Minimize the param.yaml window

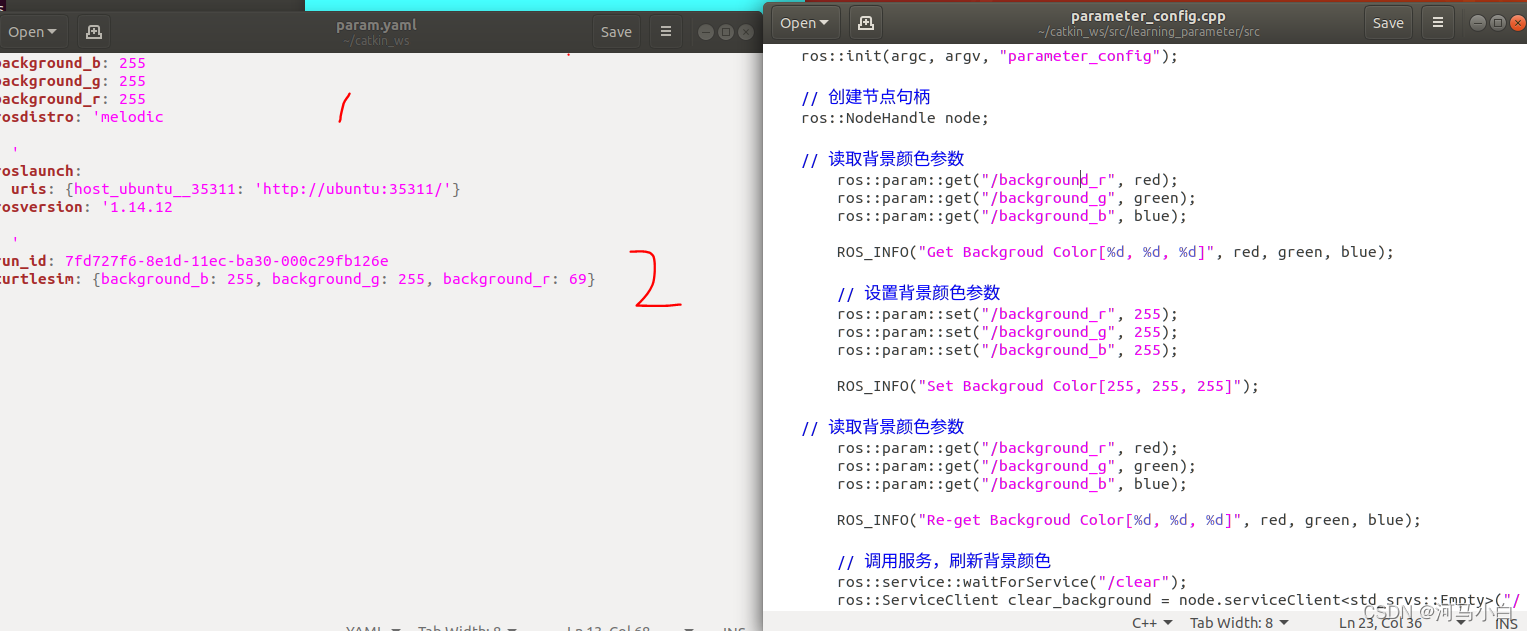point(706,32)
